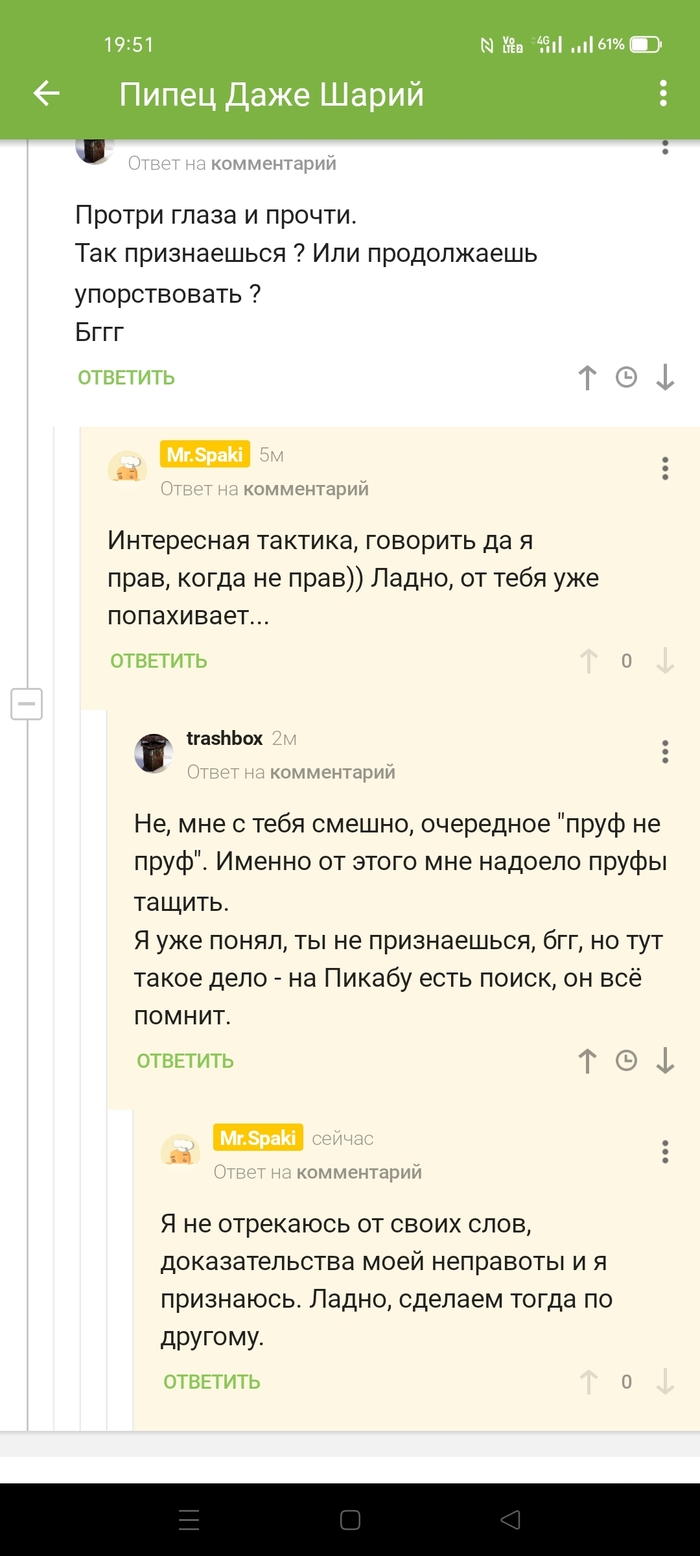Screen dimensions: 700x1556
Task: Tap the back arrow in header
Action: click(x=47, y=94)
